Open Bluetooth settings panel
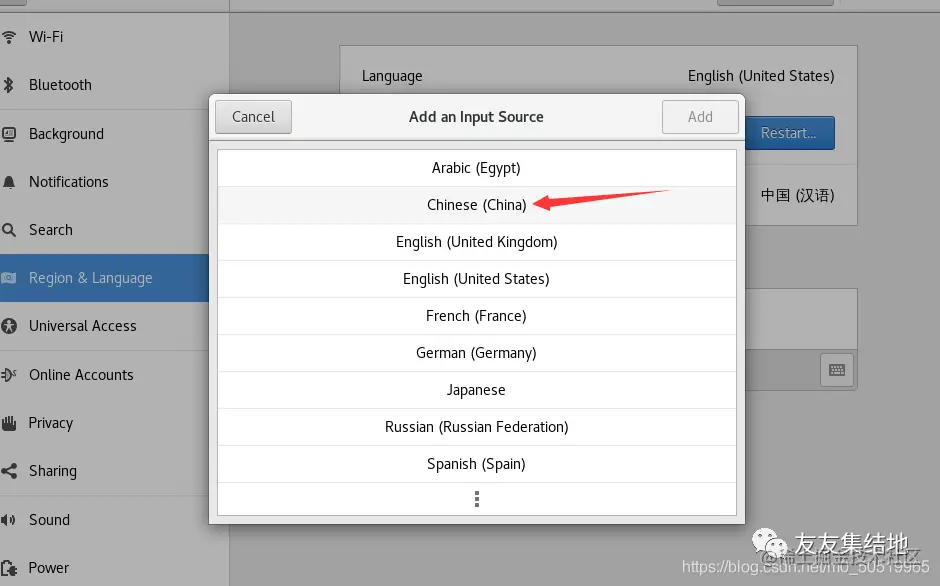940x586 pixels. (114, 85)
